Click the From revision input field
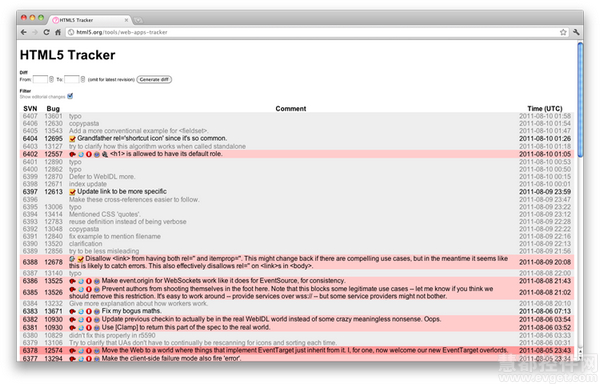 [40, 80]
